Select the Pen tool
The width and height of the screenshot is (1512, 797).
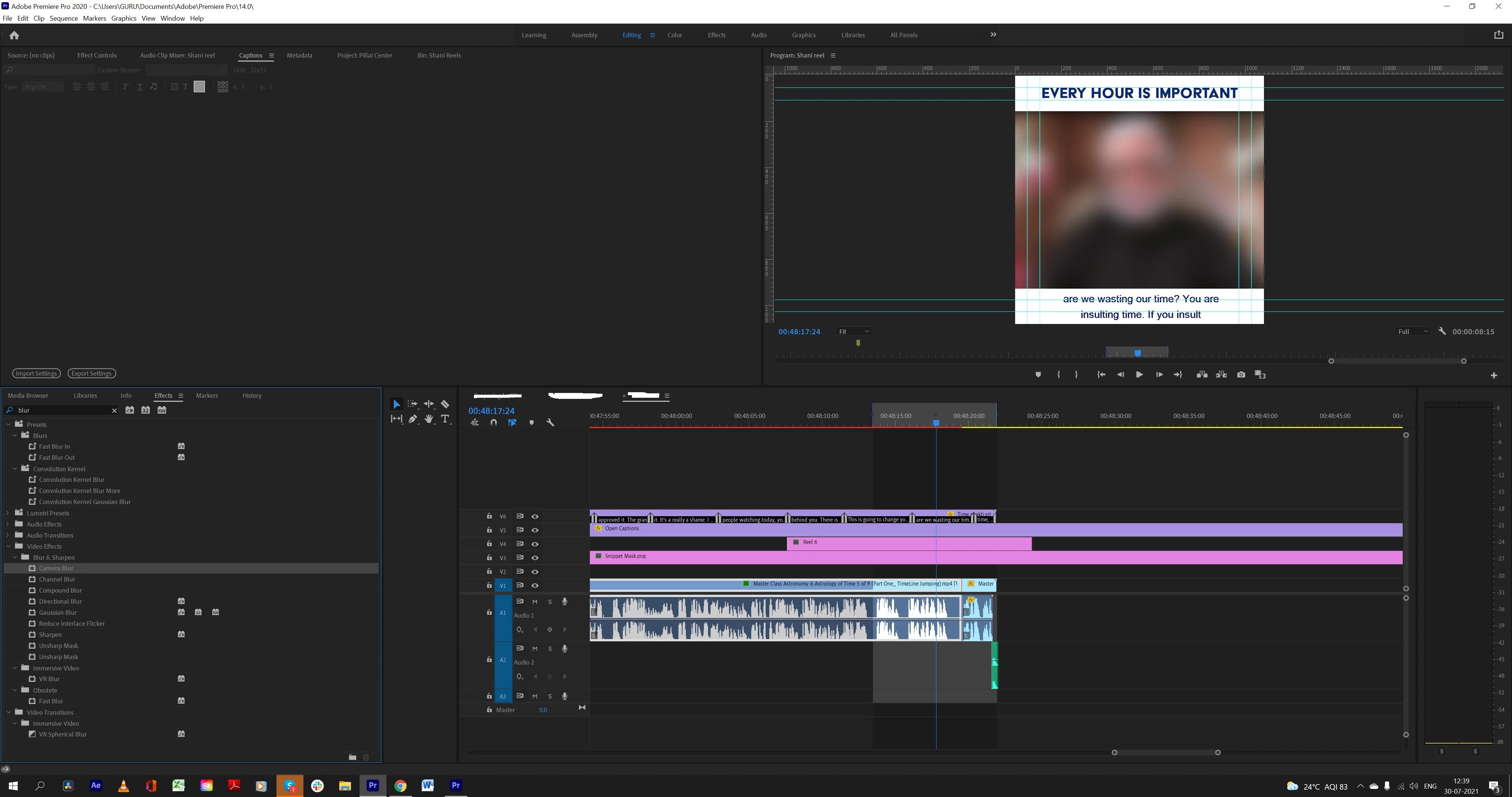tap(413, 419)
